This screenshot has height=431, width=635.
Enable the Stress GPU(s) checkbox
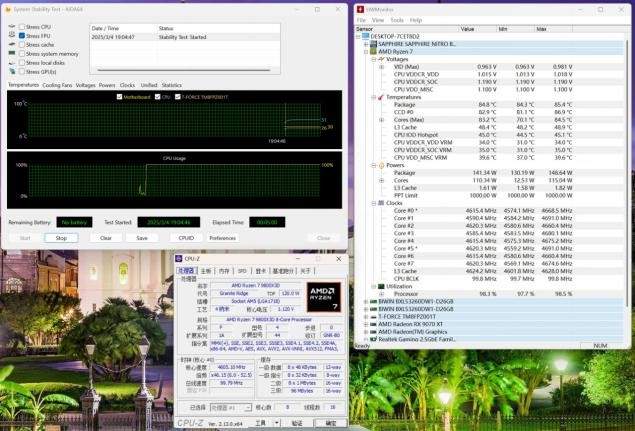[x=22, y=72]
